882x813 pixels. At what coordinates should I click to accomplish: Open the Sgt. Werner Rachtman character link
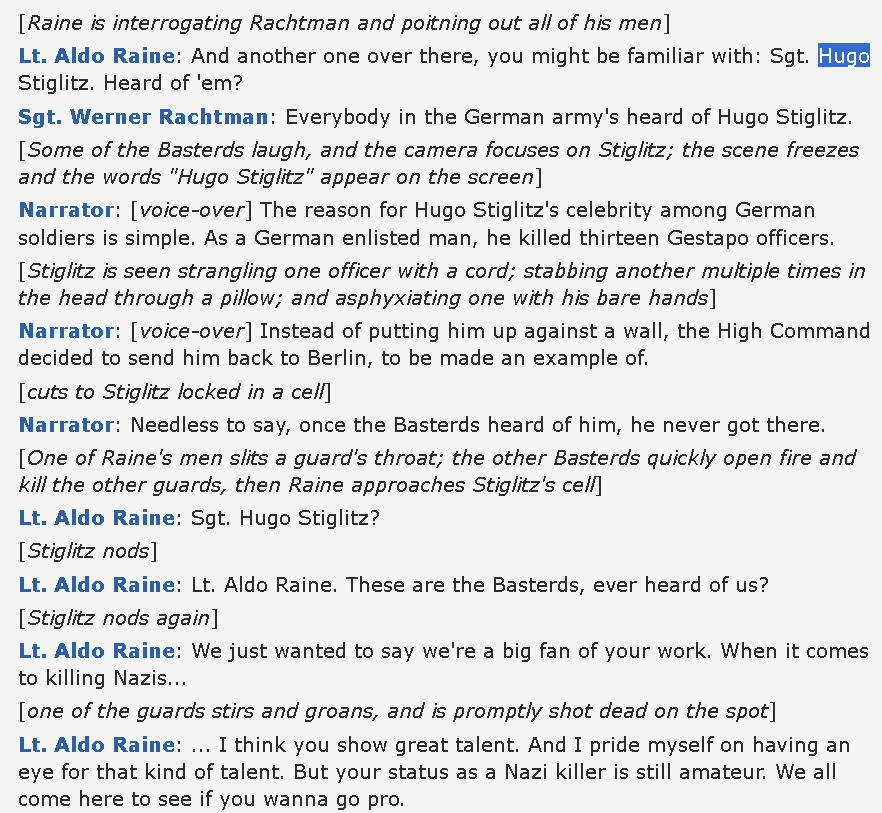[x=143, y=116]
